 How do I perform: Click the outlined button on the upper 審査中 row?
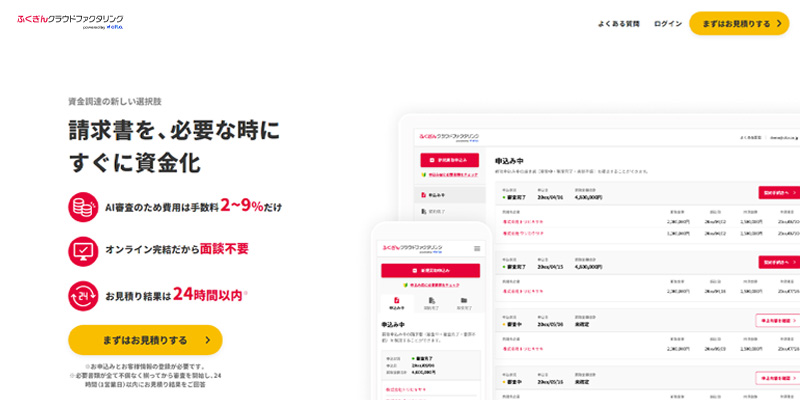pyautogui.click(x=778, y=320)
